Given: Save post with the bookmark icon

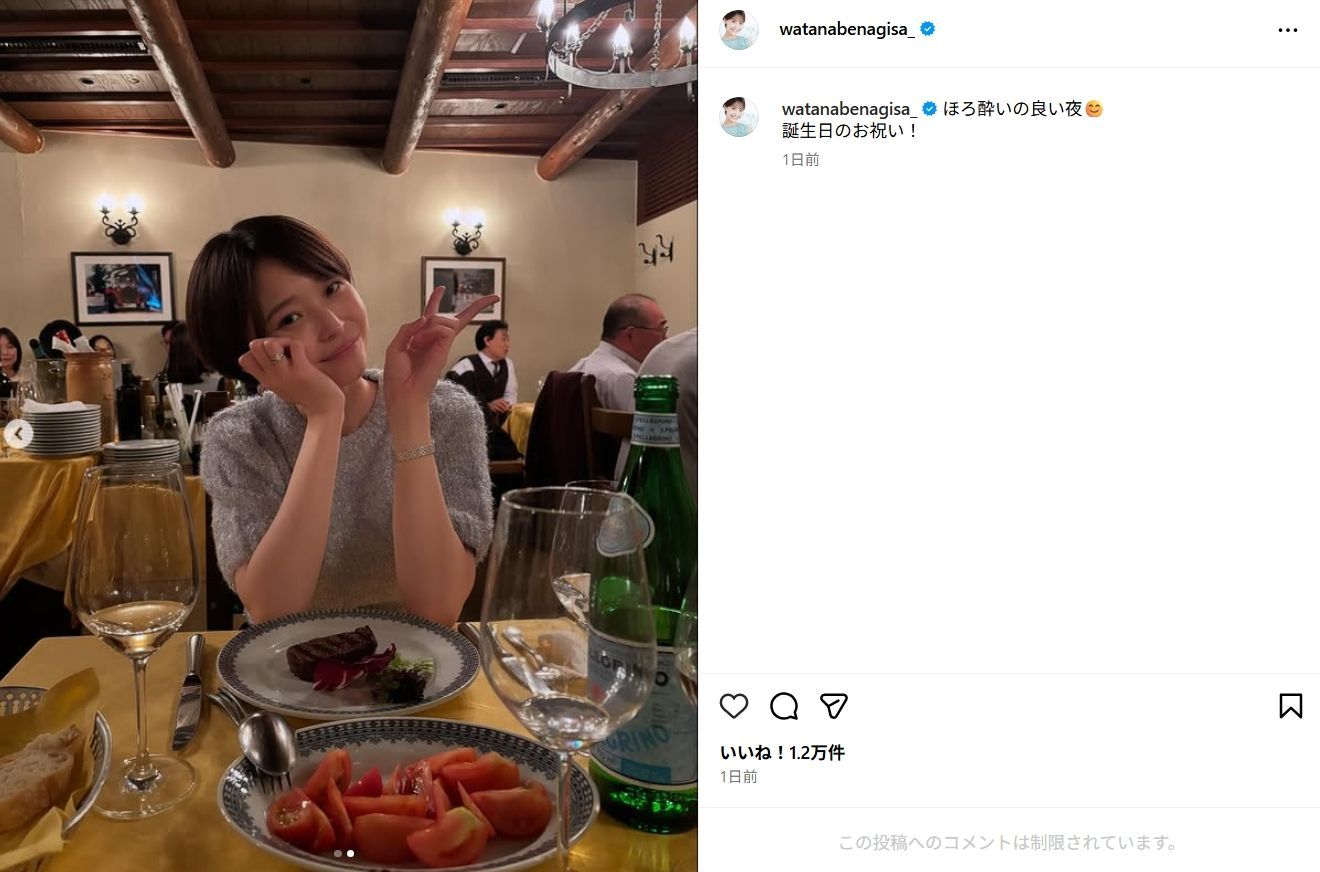Looking at the screenshot, I should pyautogui.click(x=1291, y=706).
